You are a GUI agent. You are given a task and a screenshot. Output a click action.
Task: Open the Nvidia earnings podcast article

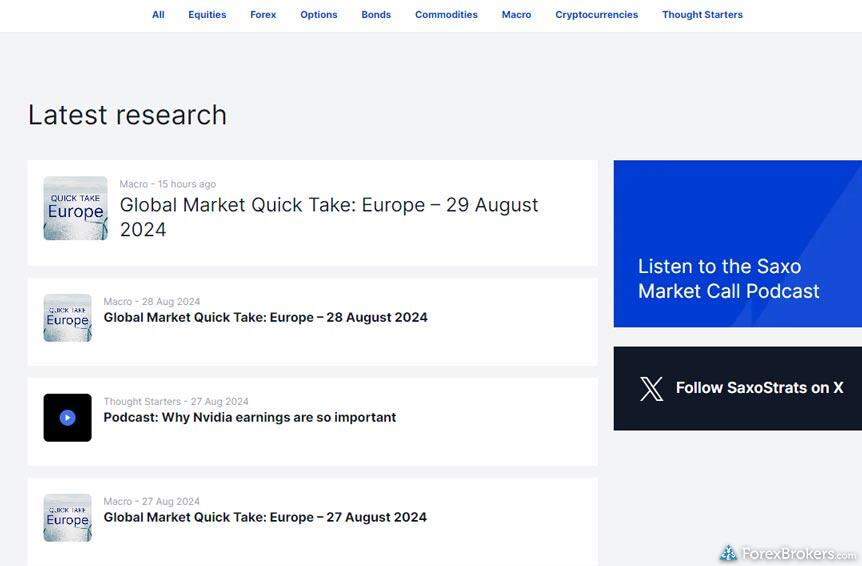250,418
